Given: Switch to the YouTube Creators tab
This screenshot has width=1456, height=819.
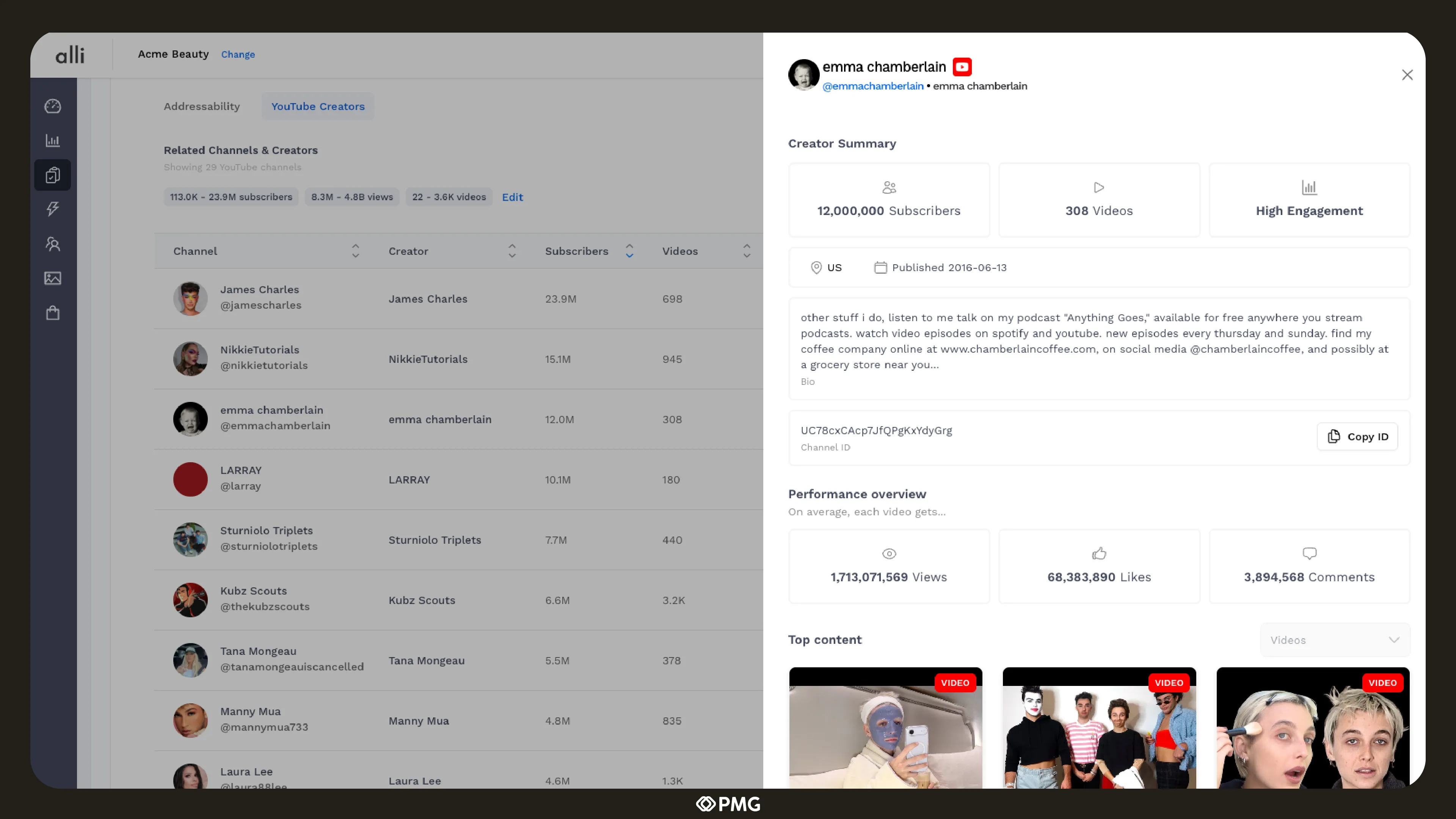Looking at the screenshot, I should [318, 106].
